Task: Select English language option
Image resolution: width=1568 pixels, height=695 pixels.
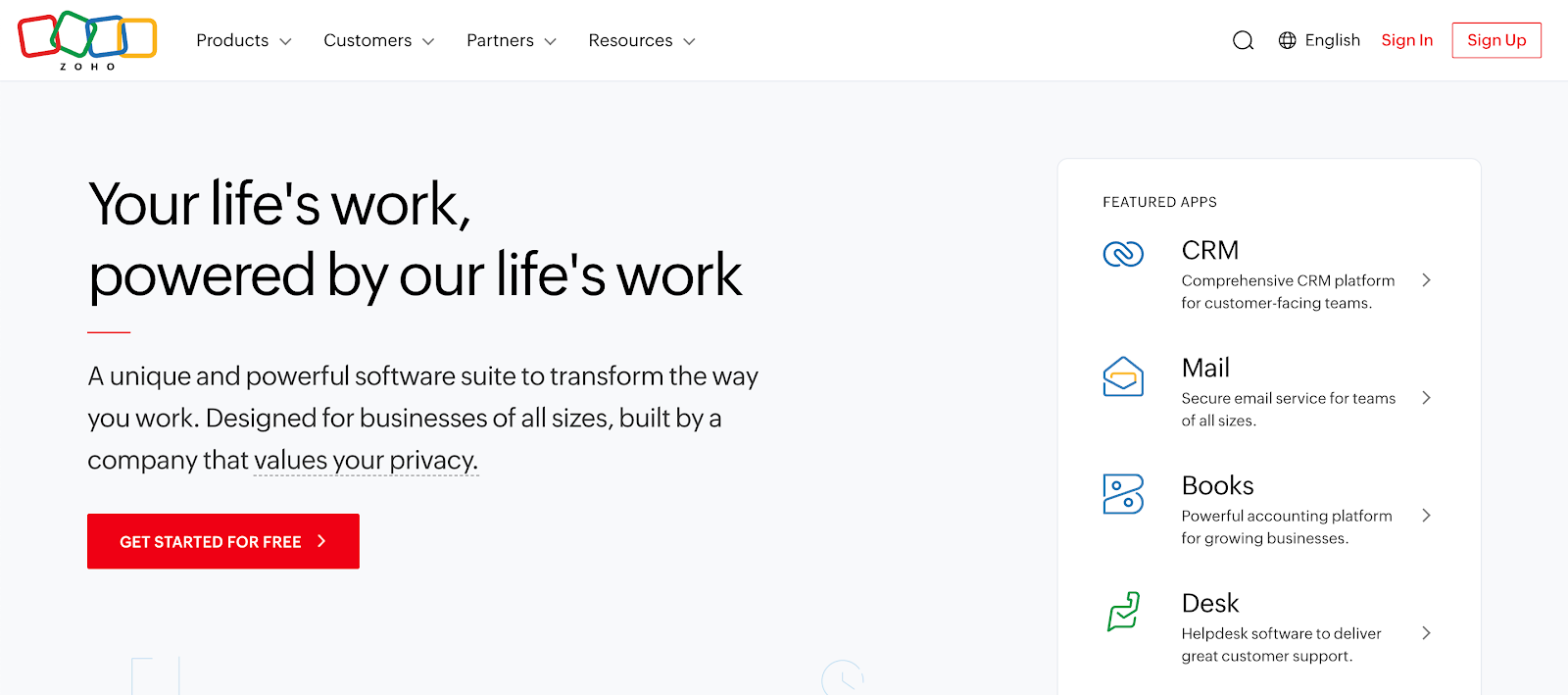Action: point(1332,40)
